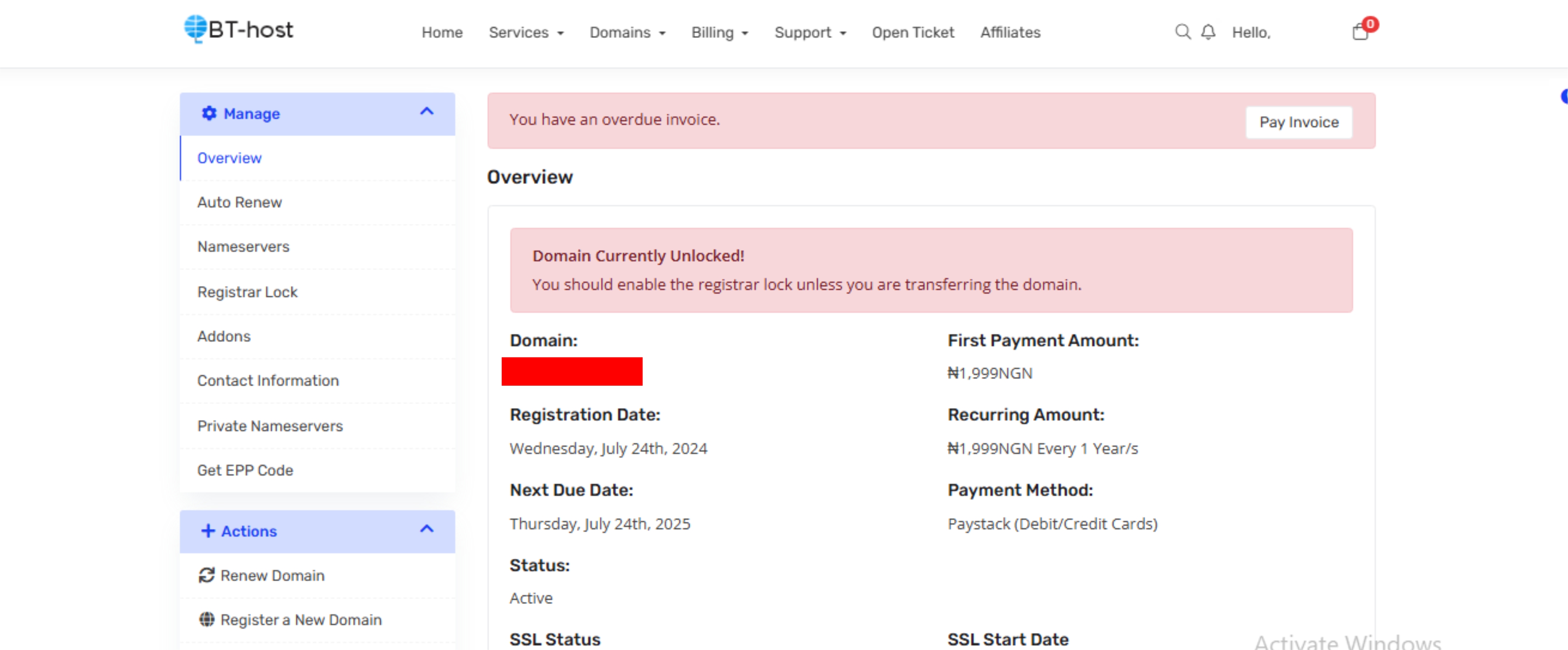1568x650 pixels.
Task: Open the Auto Renew sidebar item
Action: (239, 203)
